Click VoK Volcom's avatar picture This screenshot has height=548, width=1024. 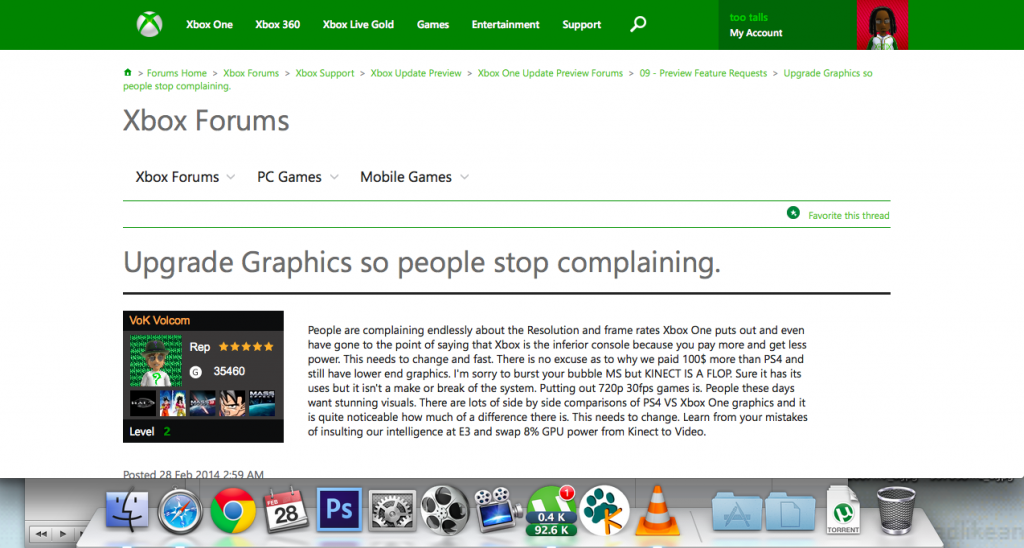pyautogui.click(x=155, y=359)
